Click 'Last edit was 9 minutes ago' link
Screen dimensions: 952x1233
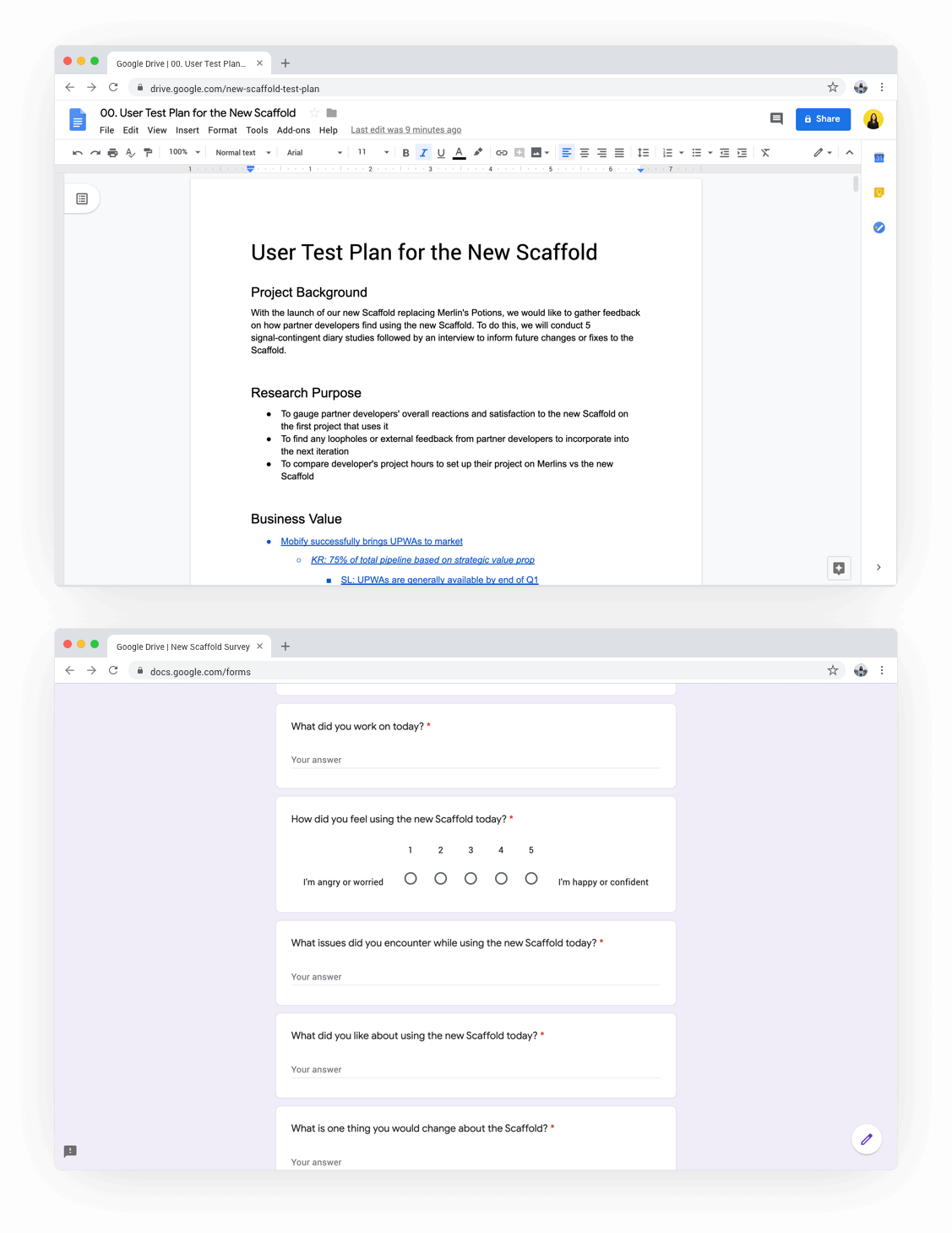pos(406,130)
